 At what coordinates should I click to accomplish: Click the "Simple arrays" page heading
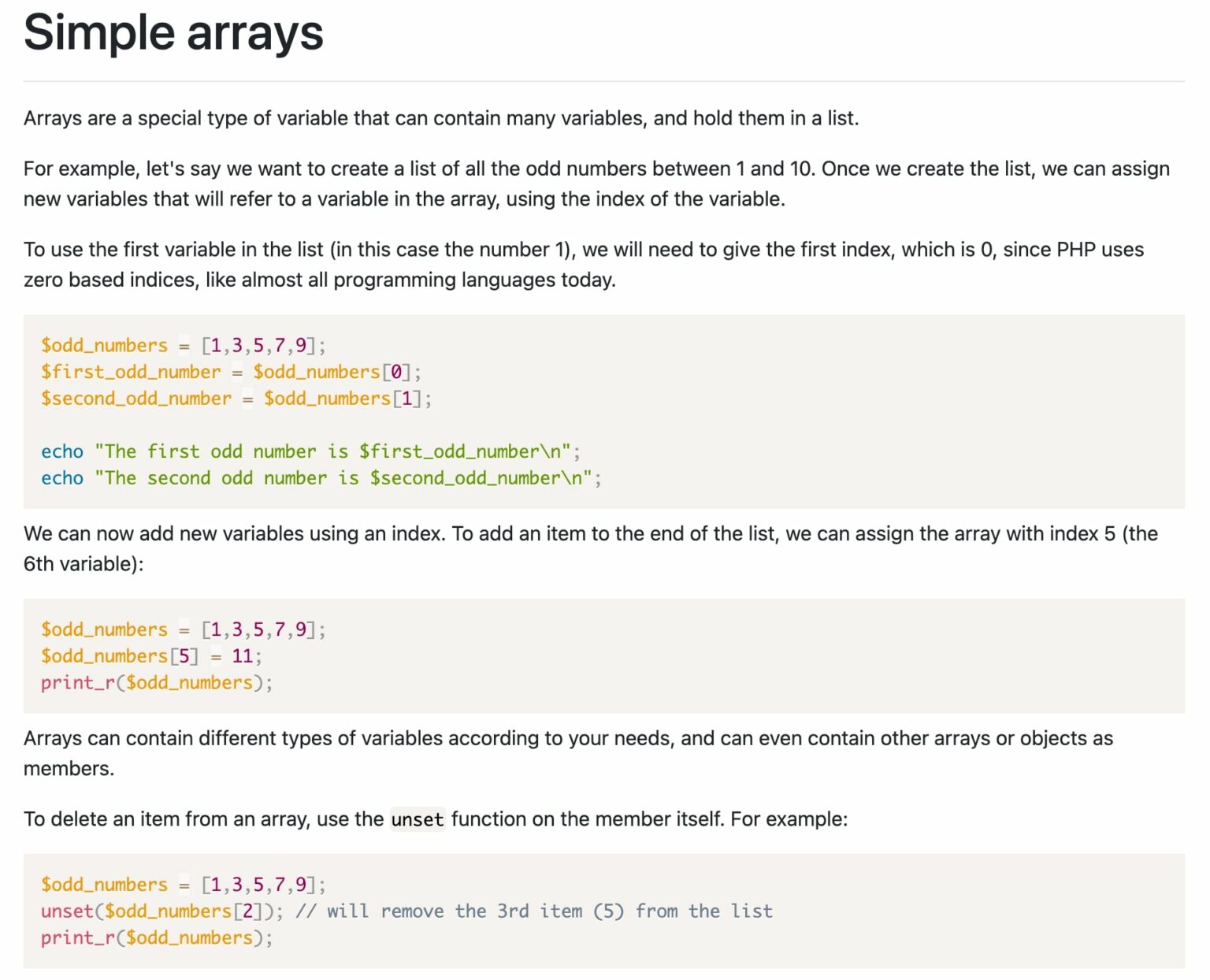173,33
